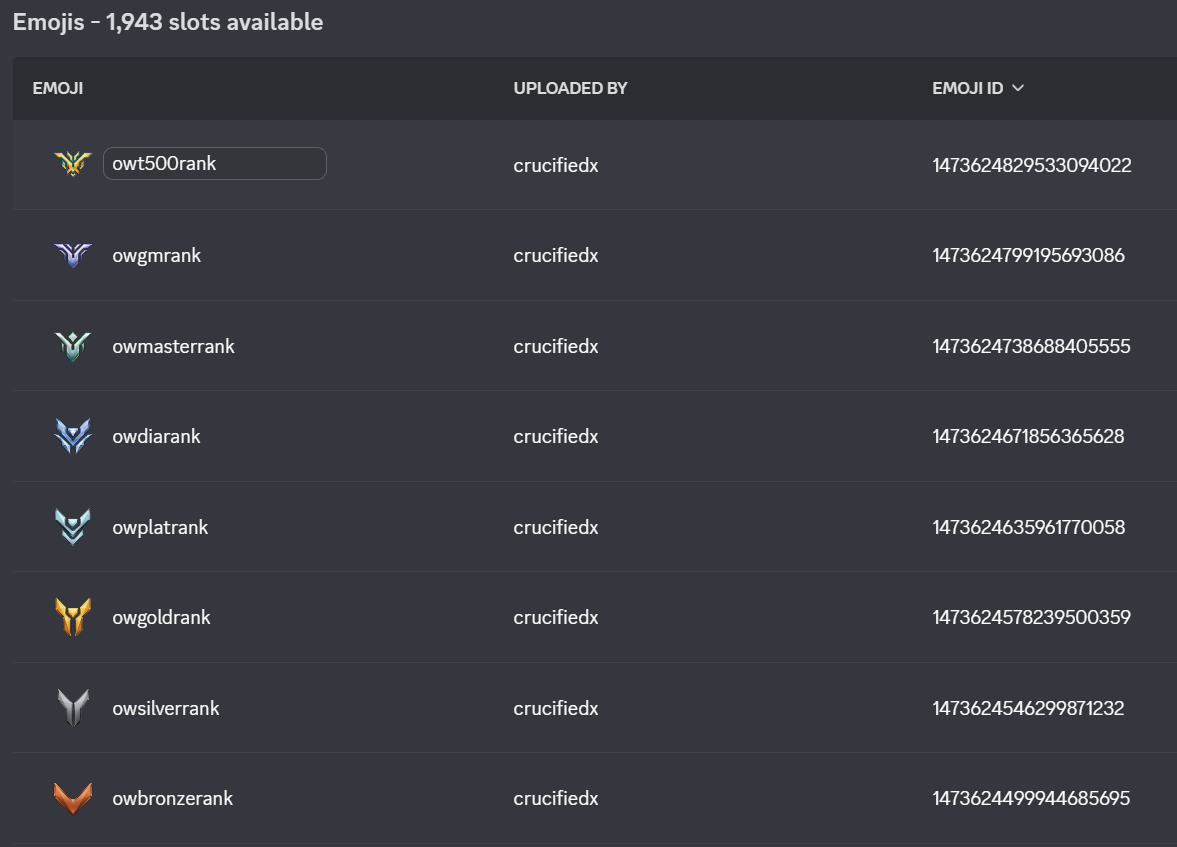
Task: Click the UPLOADED BY column header
Action: point(570,89)
